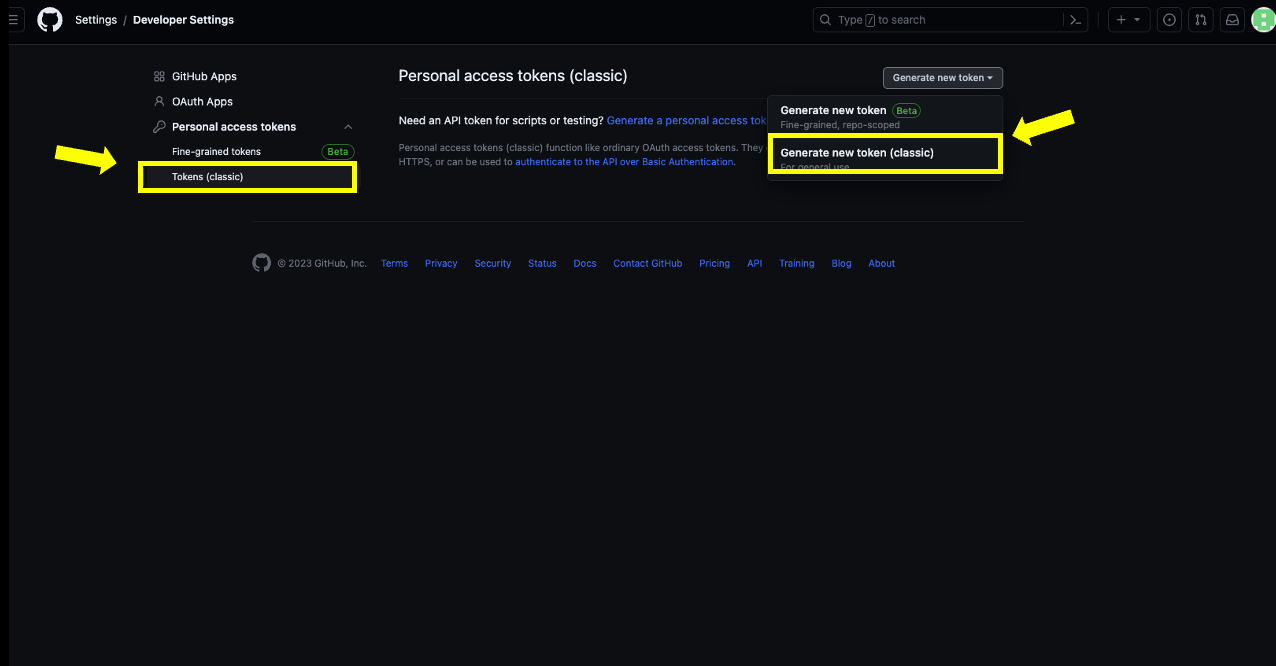Open Fine-grained tokens in sidebar
The width and height of the screenshot is (1276, 666).
[x=216, y=152]
